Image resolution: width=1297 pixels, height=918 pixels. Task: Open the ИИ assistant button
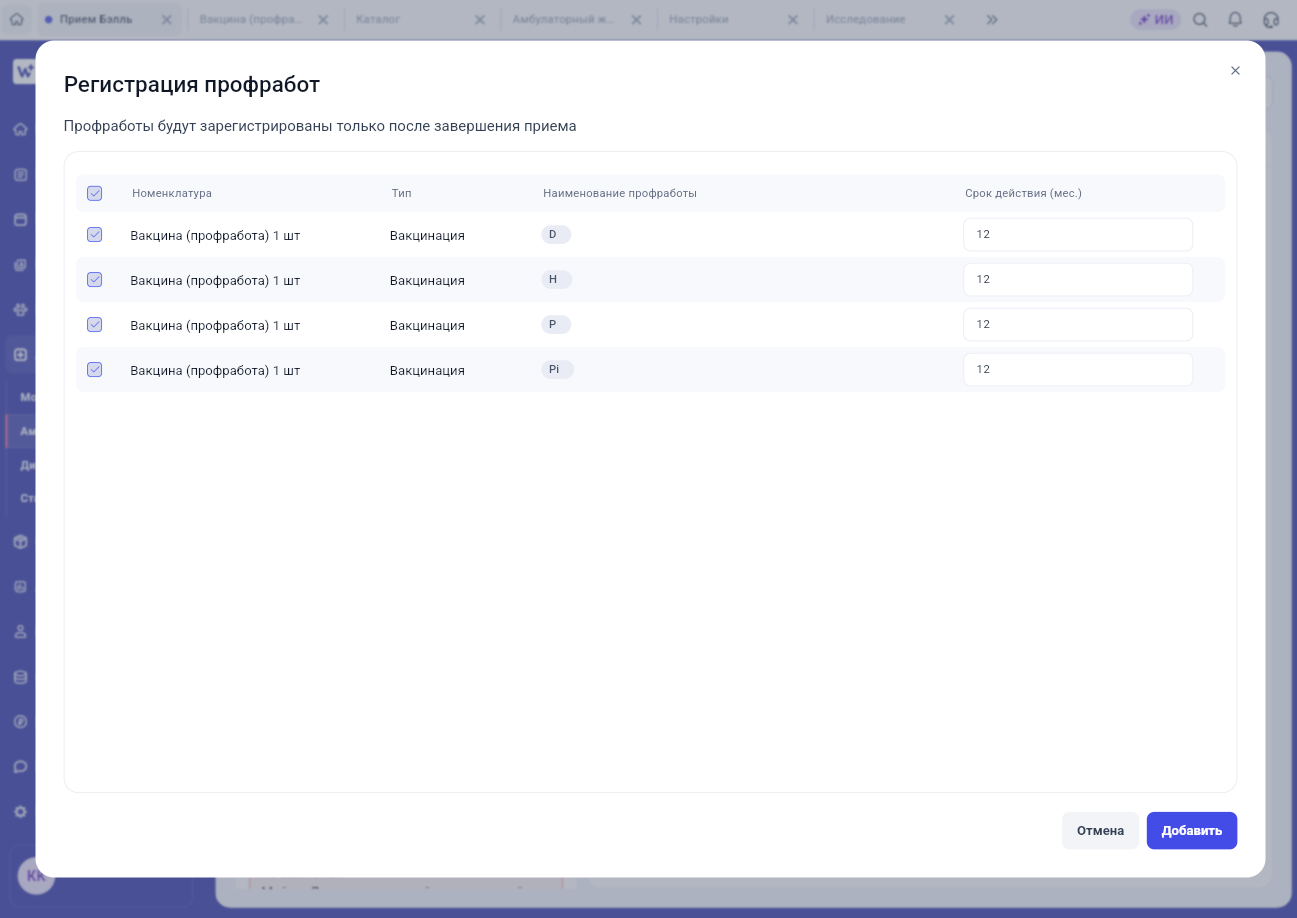pos(1156,19)
